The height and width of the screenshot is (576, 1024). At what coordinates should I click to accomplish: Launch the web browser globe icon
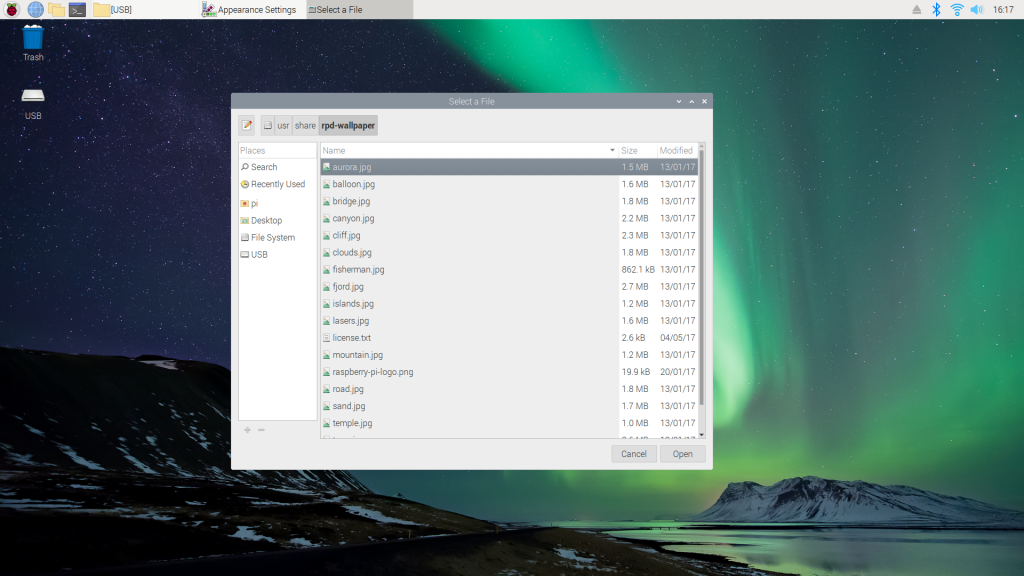pyautogui.click(x=35, y=9)
